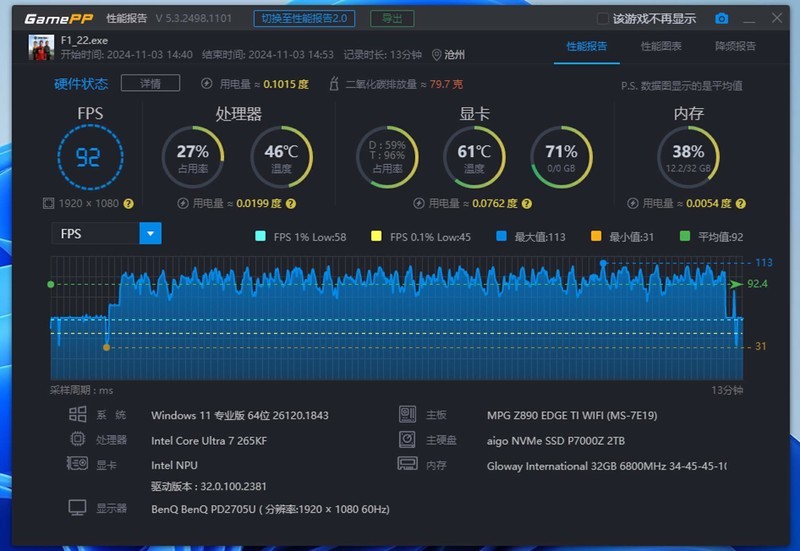Click the cyan FPS 1% Low legend swatch

pos(260,236)
